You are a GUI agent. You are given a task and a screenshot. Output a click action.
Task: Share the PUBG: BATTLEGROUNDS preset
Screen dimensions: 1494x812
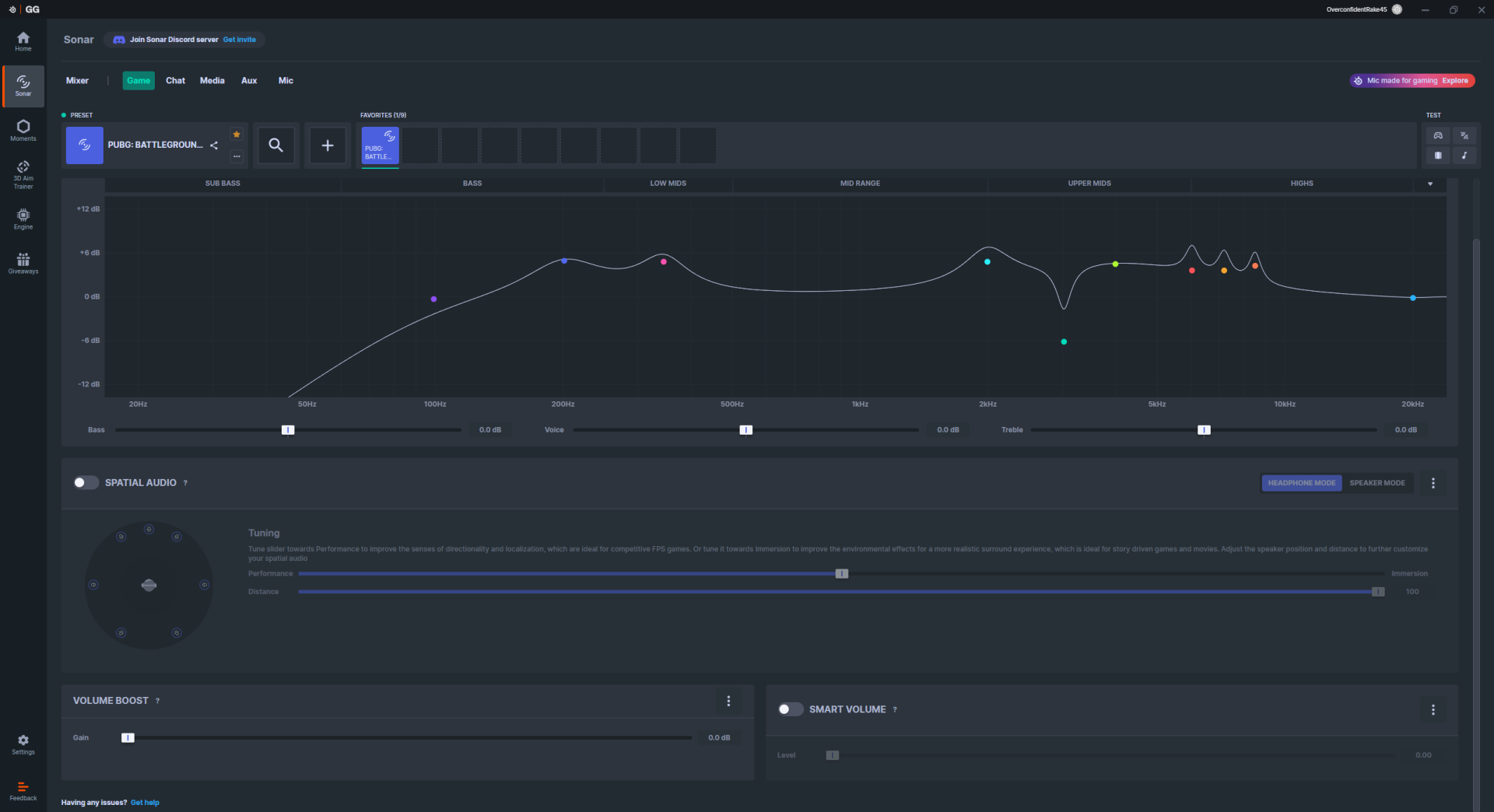point(214,145)
